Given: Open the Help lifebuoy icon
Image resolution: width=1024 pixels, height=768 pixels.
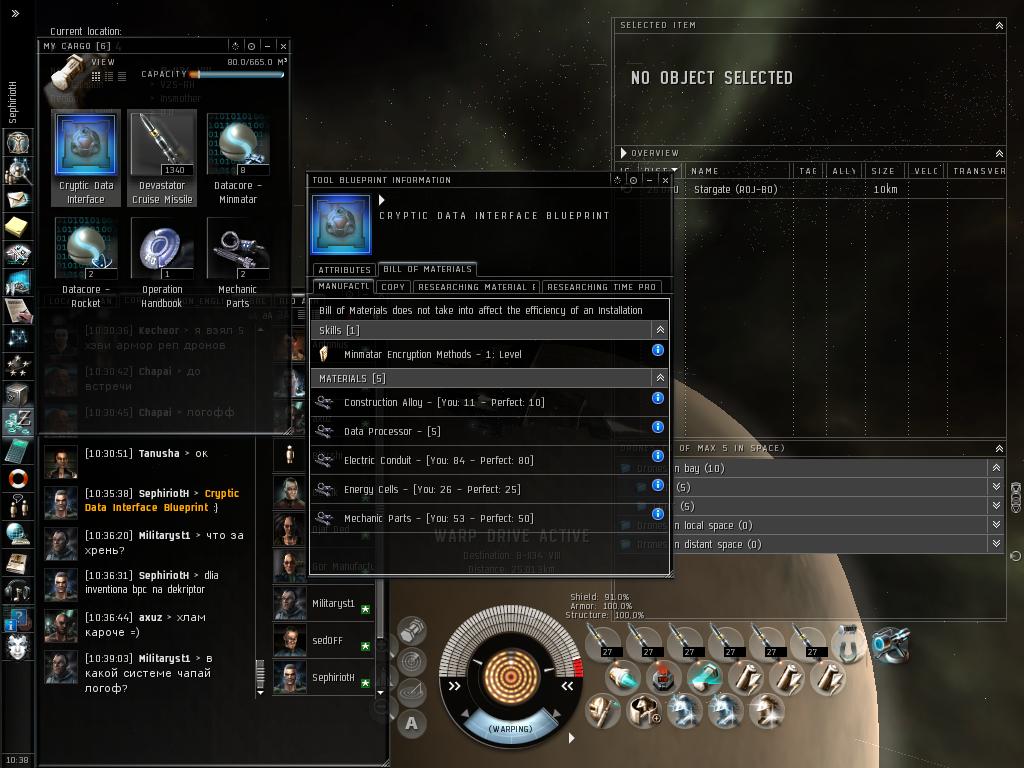Looking at the screenshot, I should coord(18,478).
